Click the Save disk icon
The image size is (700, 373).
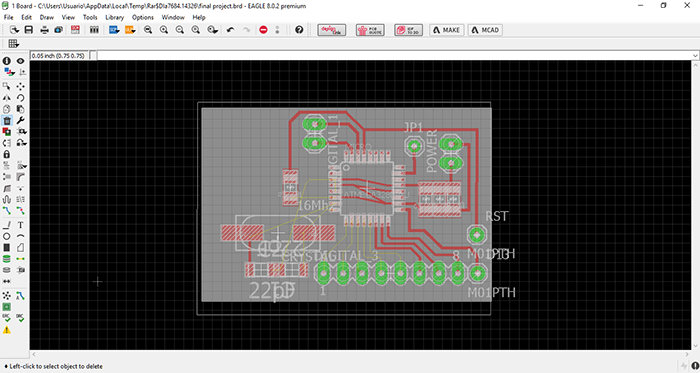(x=29, y=30)
